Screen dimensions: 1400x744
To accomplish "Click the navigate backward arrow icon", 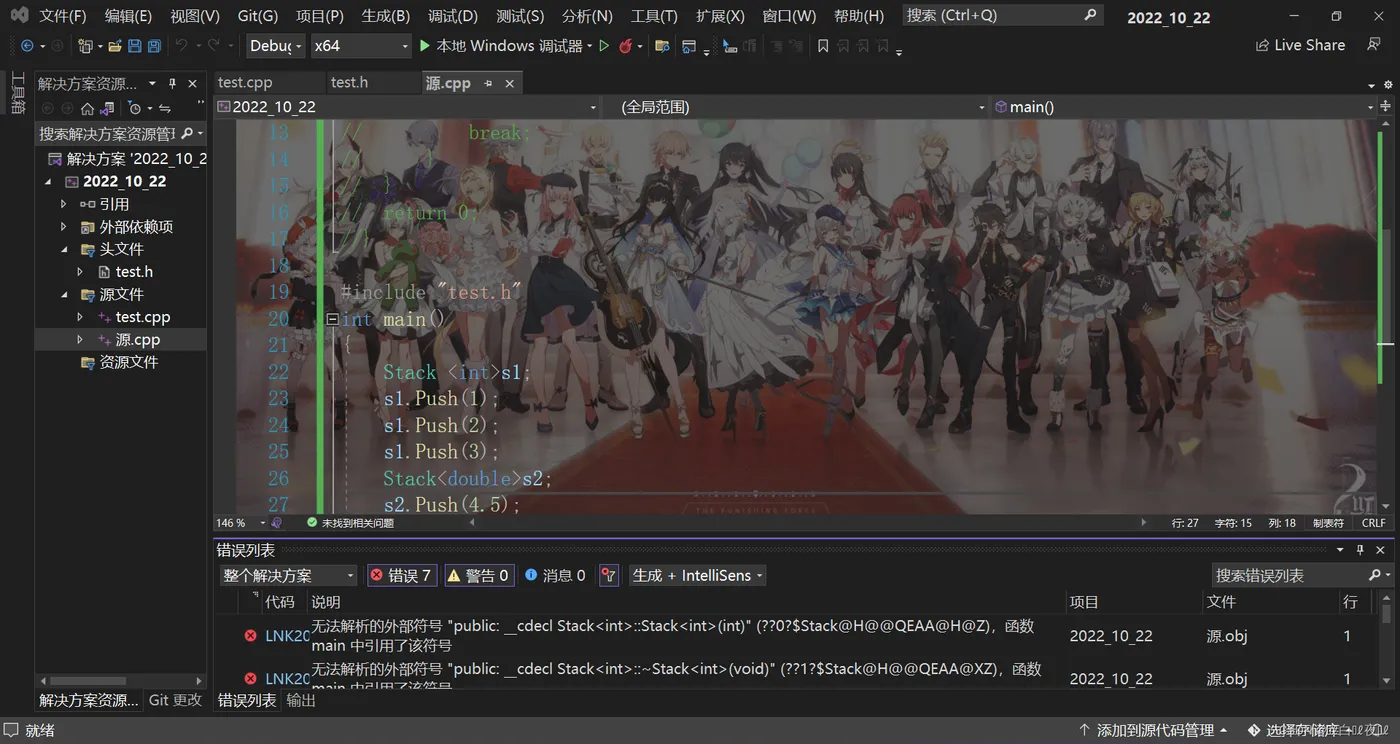I will 27,46.
